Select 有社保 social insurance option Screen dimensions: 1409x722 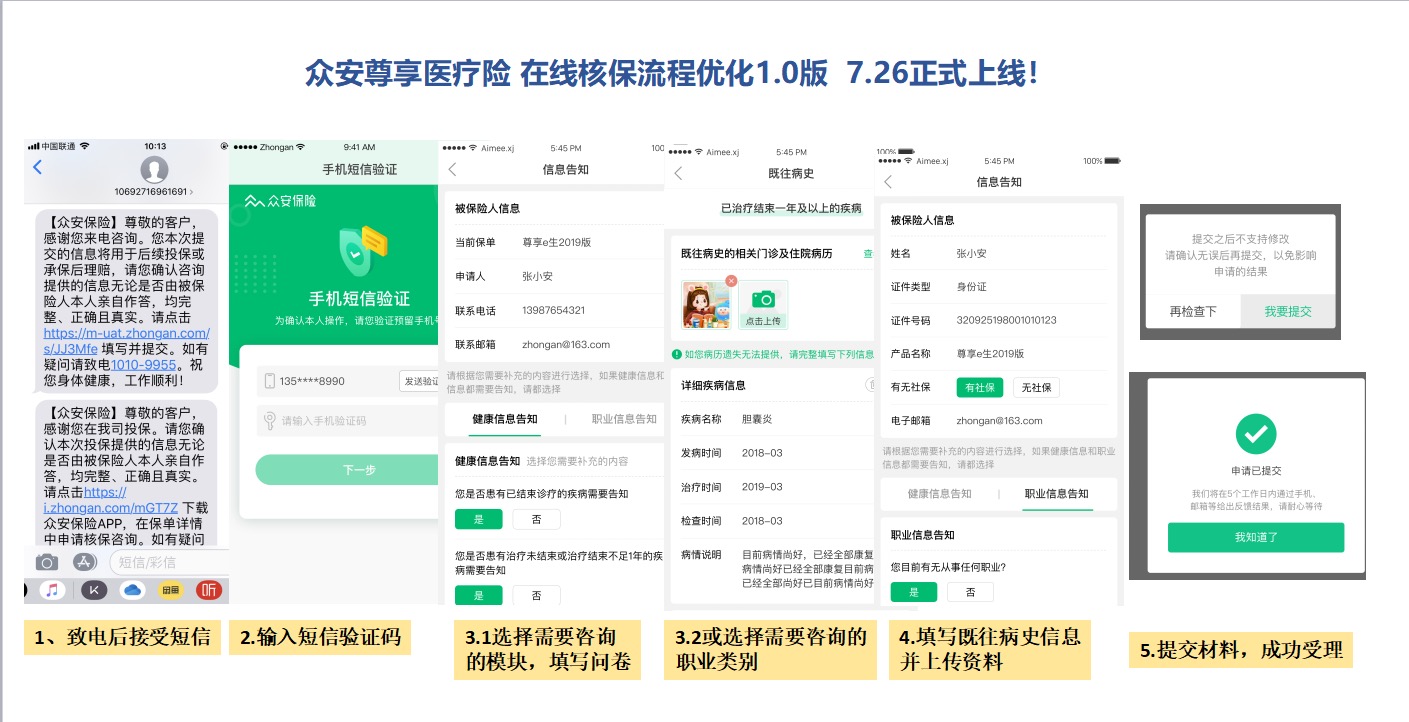(x=979, y=387)
